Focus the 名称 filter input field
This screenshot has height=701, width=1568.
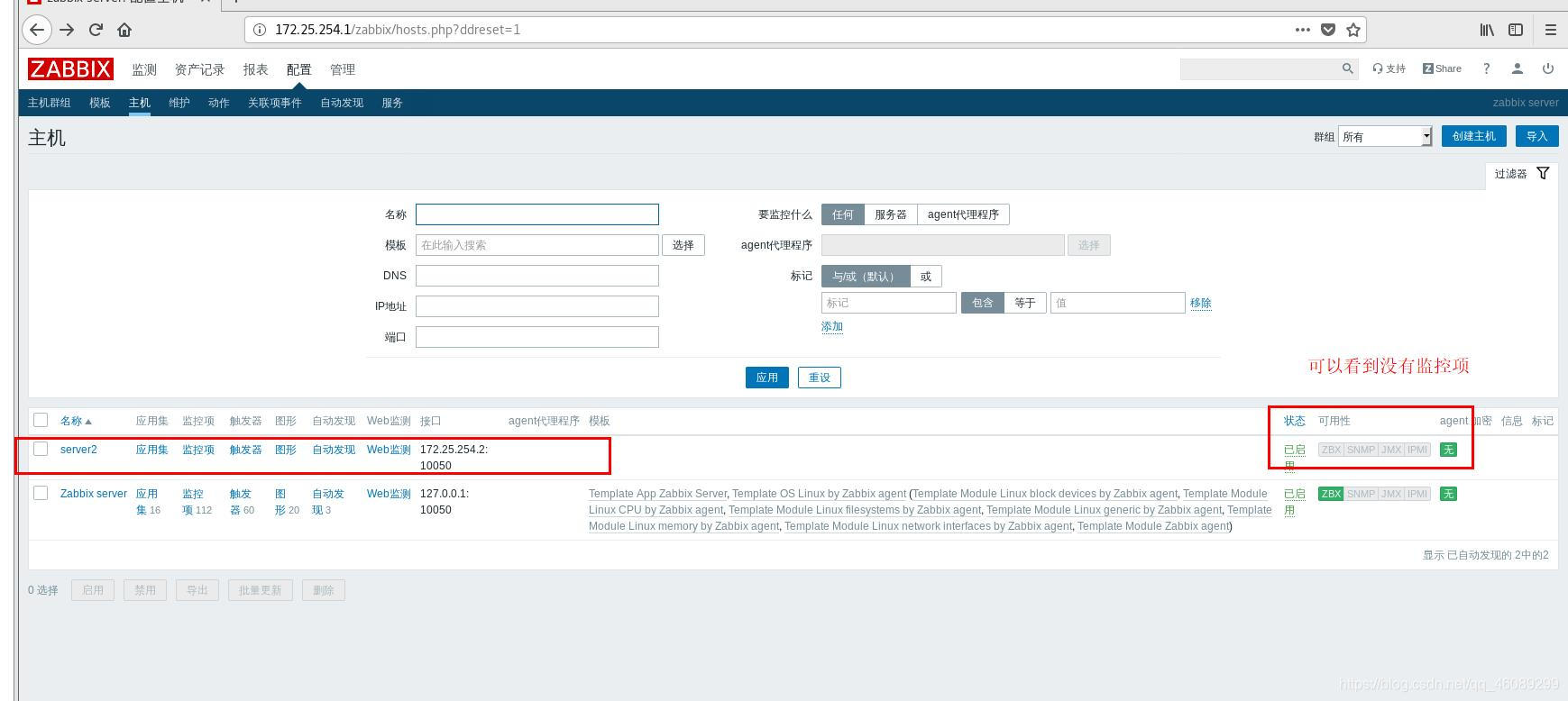(537, 214)
